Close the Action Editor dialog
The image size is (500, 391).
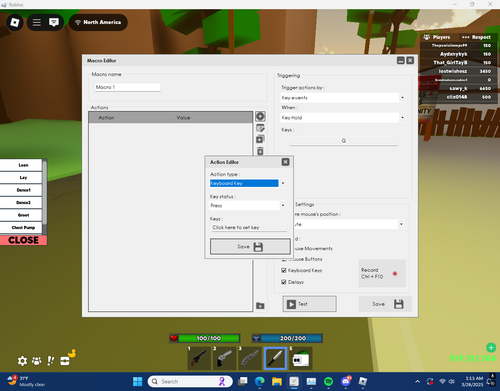point(286,162)
